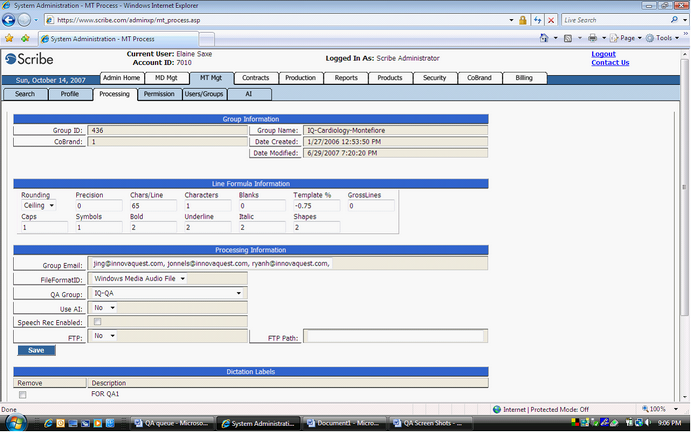Click the Chars/Line field with 65
Image resolution: width=691 pixels, height=432 pixels.
coord(153,205)
